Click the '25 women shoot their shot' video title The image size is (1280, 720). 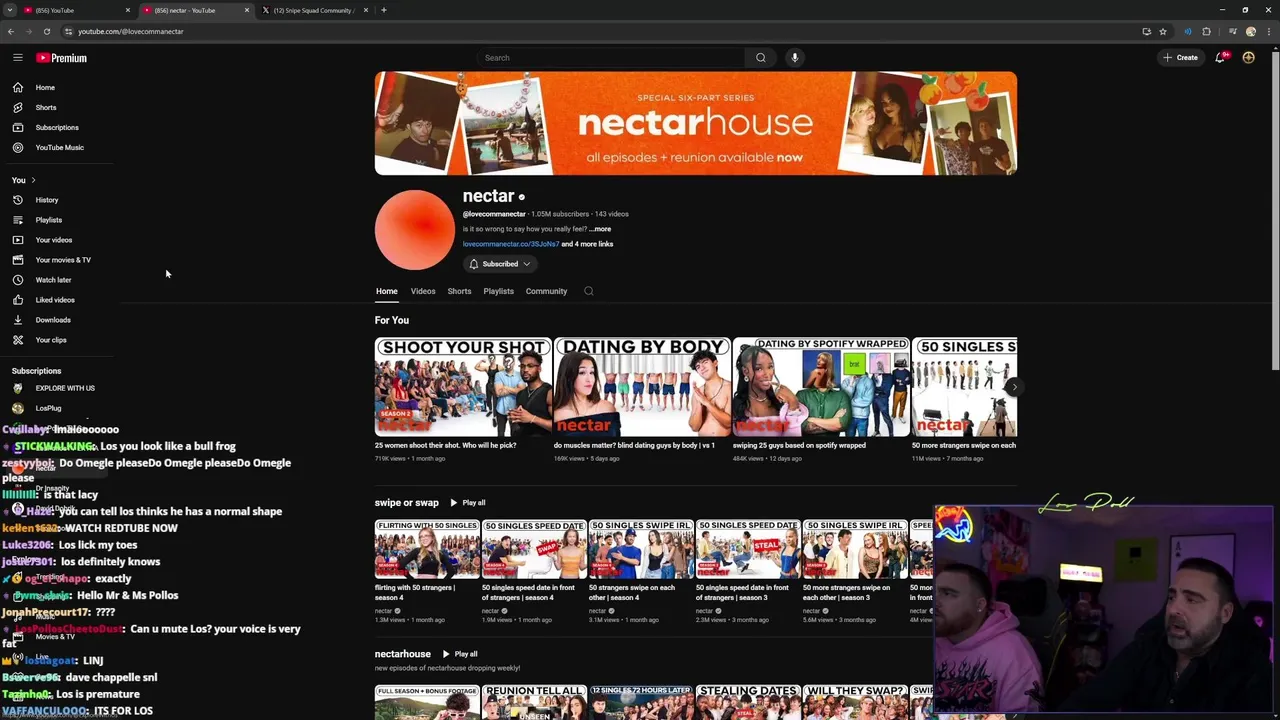[x=445, y=445]
